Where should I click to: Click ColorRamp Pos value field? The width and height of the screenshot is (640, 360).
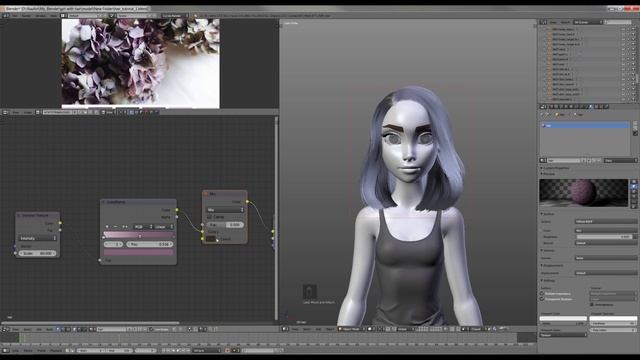[150, 244]
